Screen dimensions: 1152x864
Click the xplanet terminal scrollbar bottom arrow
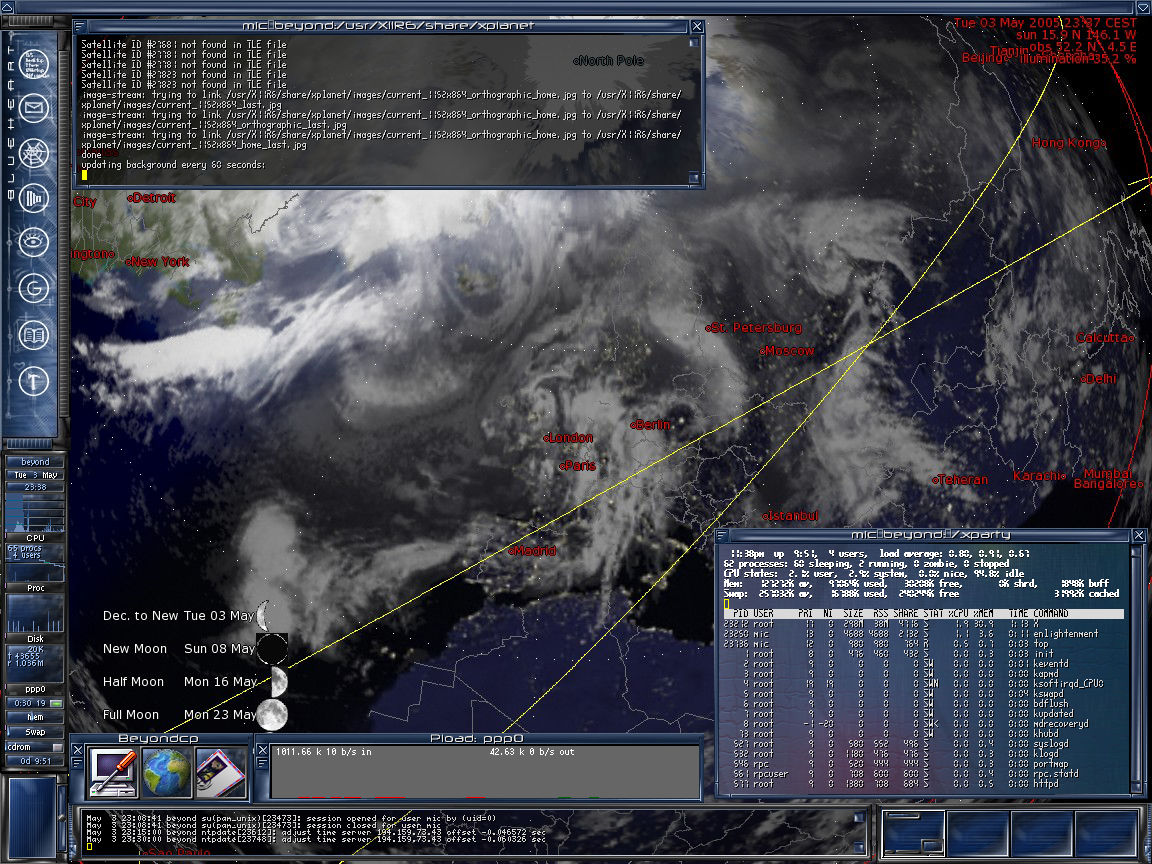pos(694,177)
